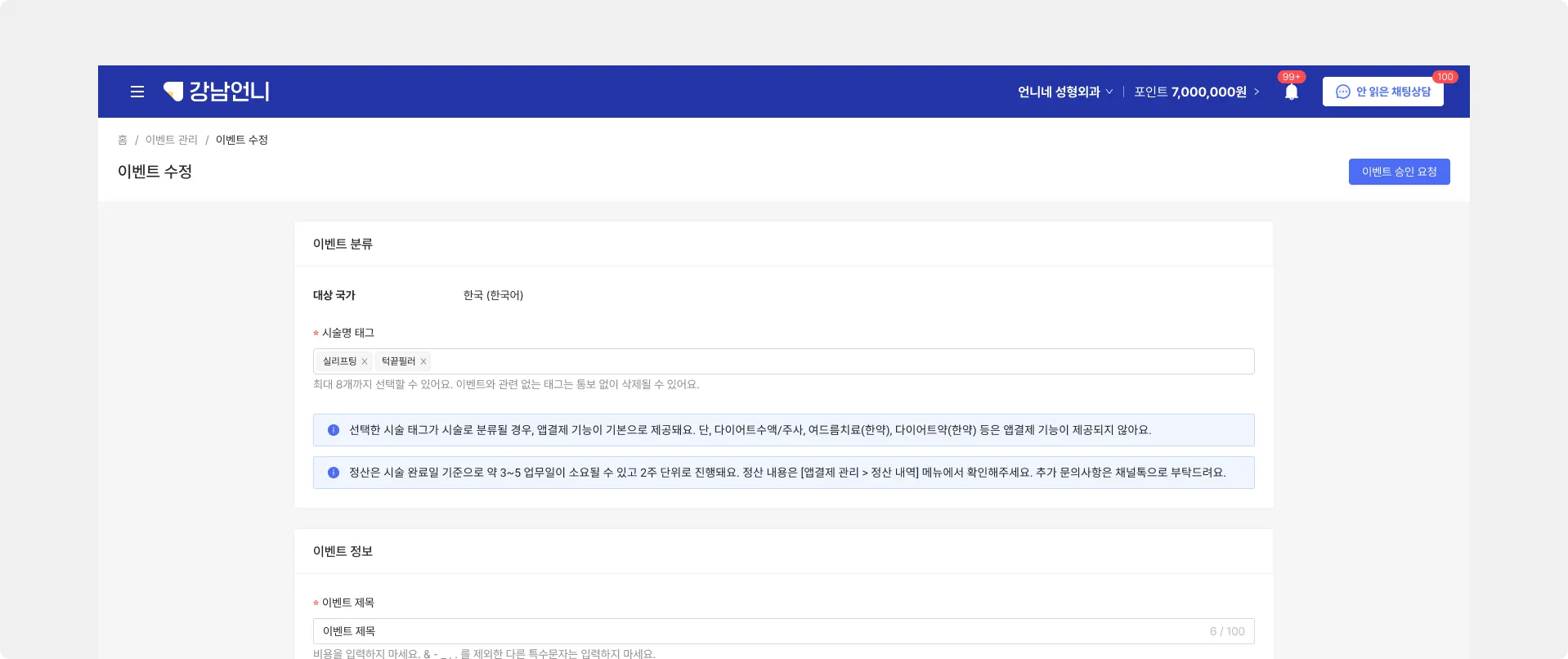
Task: Click 이벤트 수정 breadcrumb text
Action: click(242, 140)
